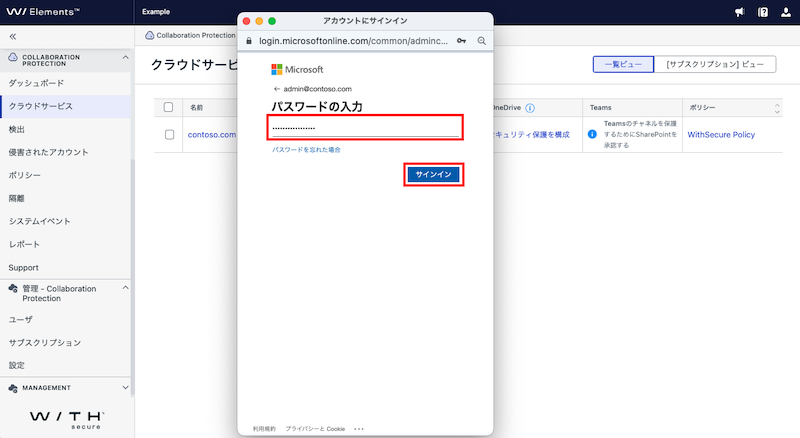Click the Microsoft logo

[x=297, y=69]
